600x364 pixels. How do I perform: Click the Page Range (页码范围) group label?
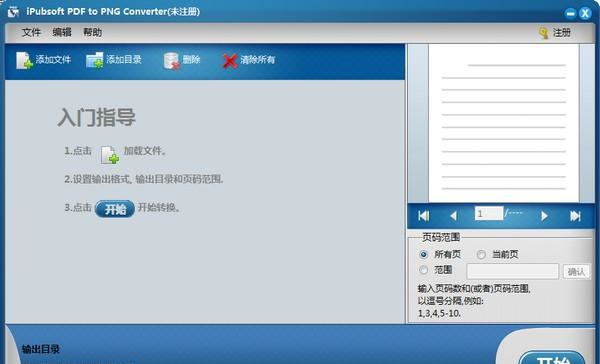441,237
